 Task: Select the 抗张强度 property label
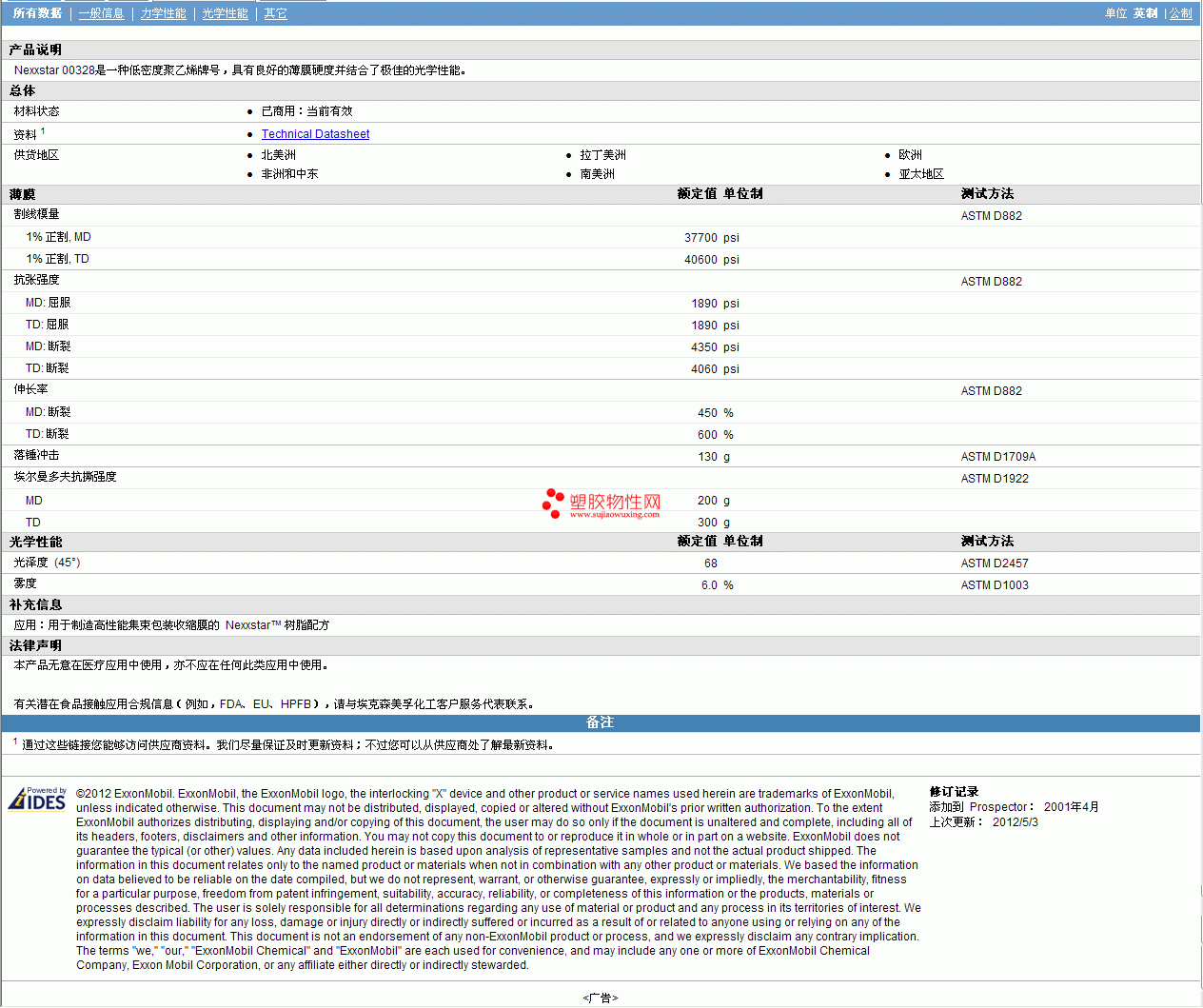click(37, 280)
